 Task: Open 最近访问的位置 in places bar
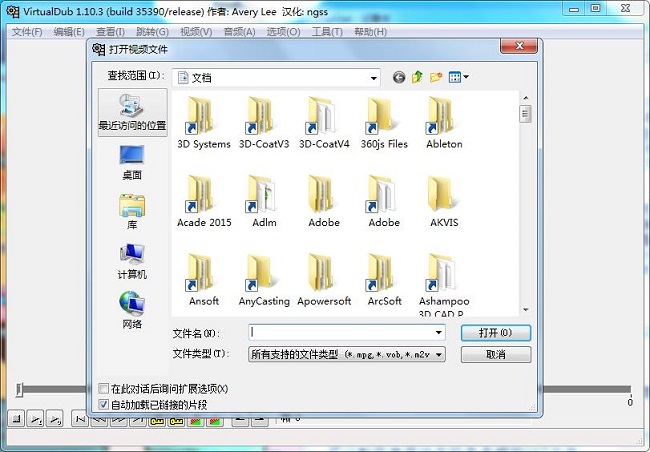coord(133,112)
